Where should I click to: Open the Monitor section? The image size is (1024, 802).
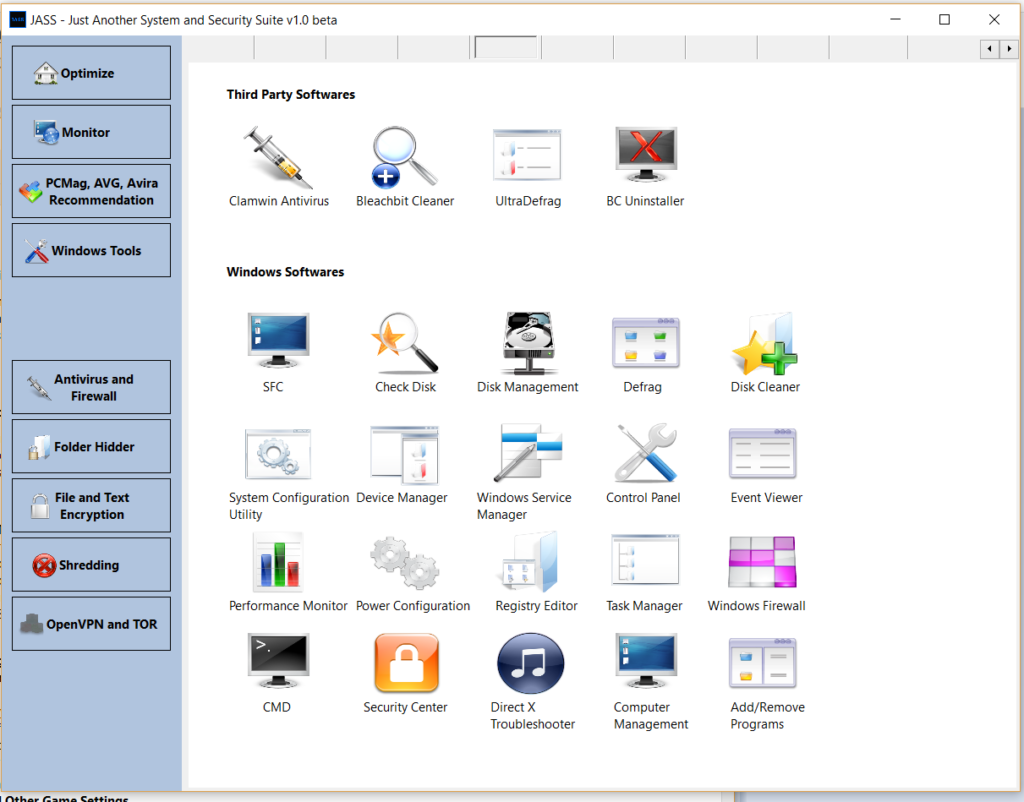click(91, 132)
